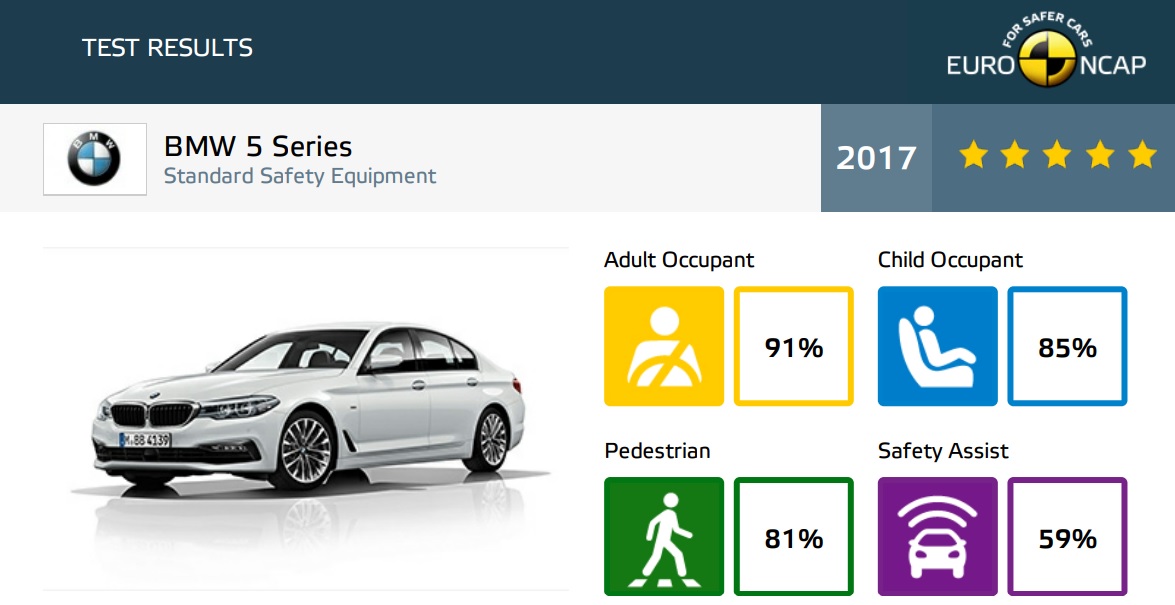Click the first yellow rating star
This screenshot has height=605, width=1175.
coord(973,155)
